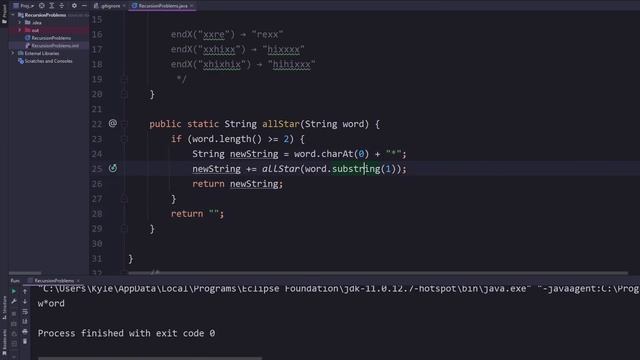Click the w*ord output line in console
This screenshot has width=640, height=360.
pyautogui.click(x=51, y=303)
